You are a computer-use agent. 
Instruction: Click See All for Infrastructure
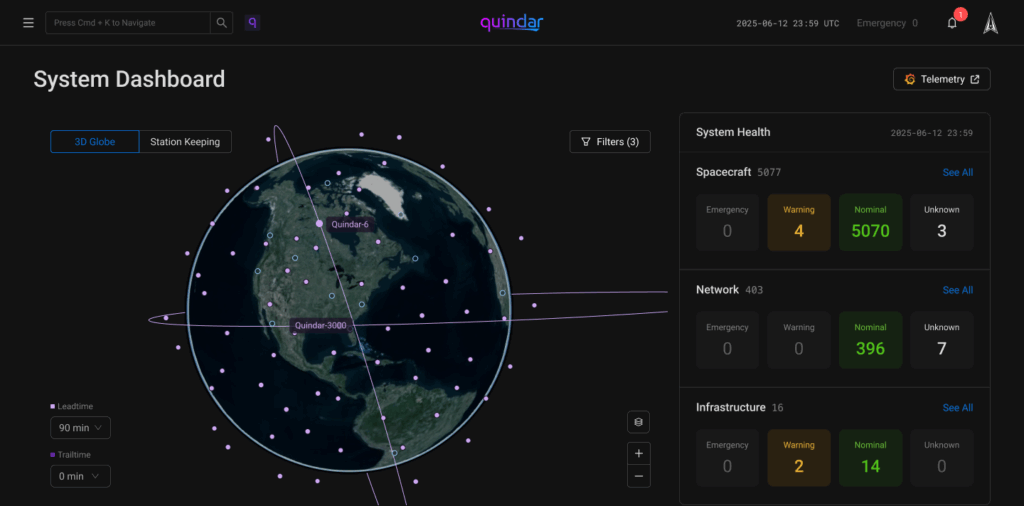[957, 408]
